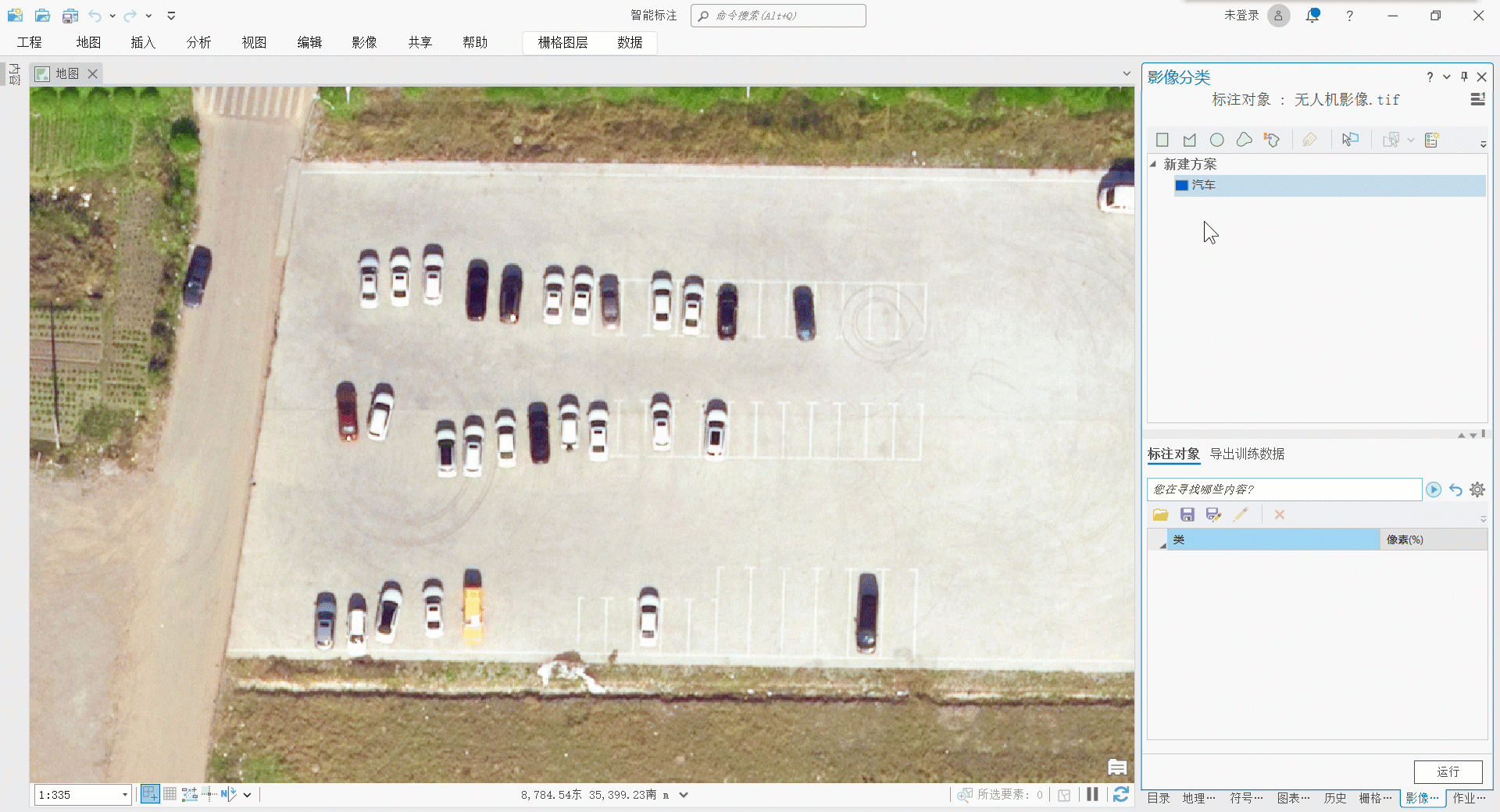Switch to the 导出训练数据 tab
This screenshot has height=812, width=1500.
pos(1247,454)
